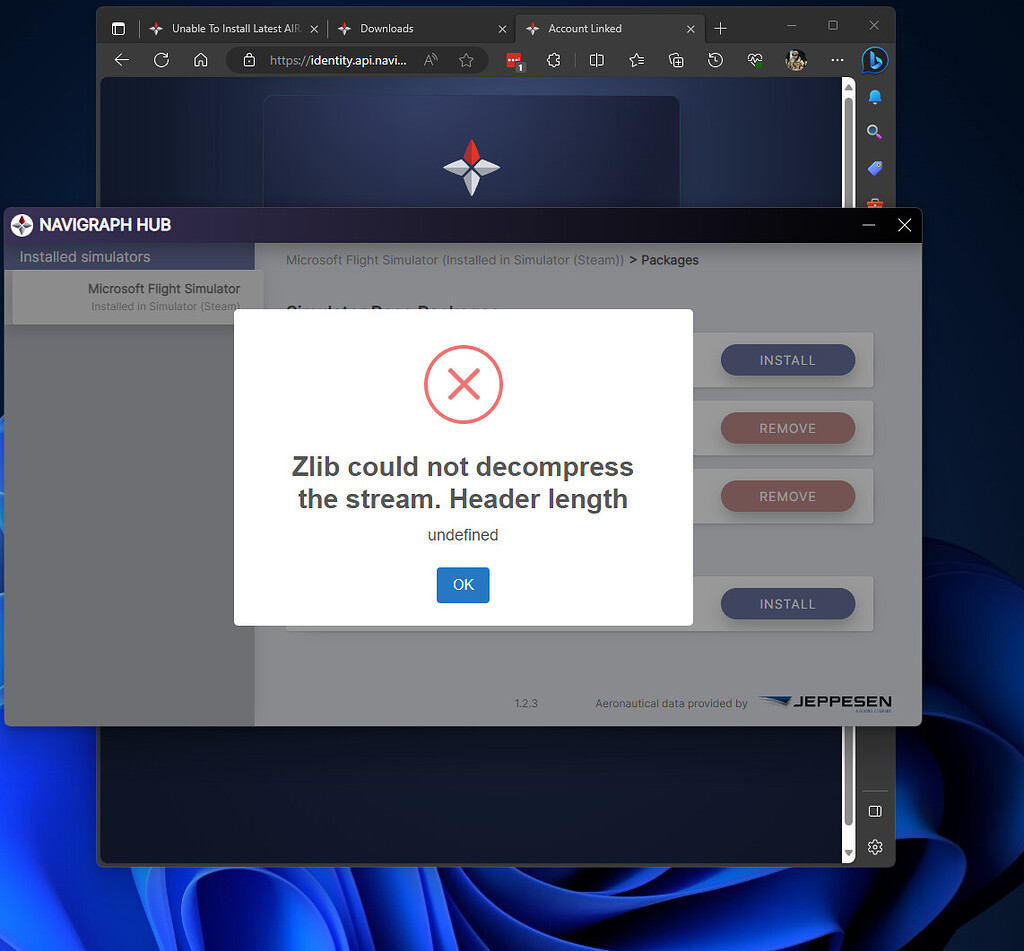Viewport: 1024px width, 951px height.
Task: Open the notifications bell in the Edge sidebar
Action: tap(874, 96)
